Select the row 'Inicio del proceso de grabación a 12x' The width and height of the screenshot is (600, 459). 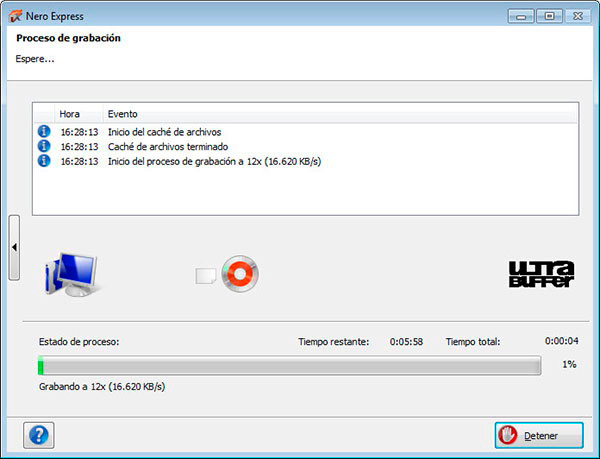305,161
